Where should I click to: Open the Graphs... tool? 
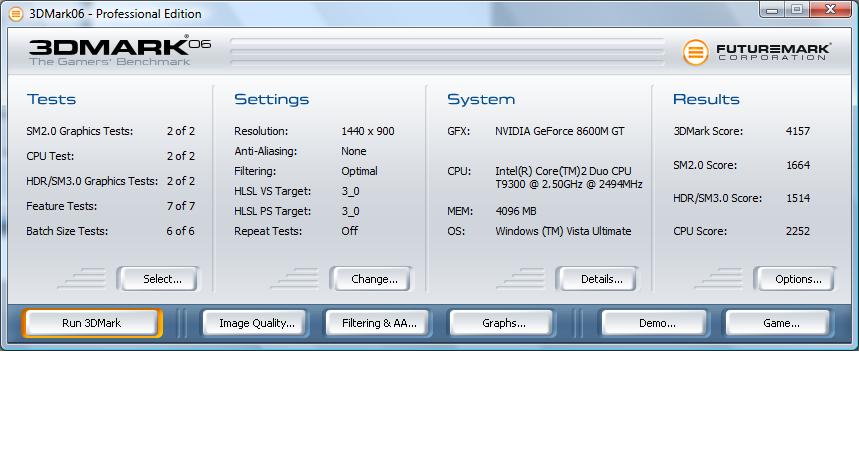pos(502,323)
